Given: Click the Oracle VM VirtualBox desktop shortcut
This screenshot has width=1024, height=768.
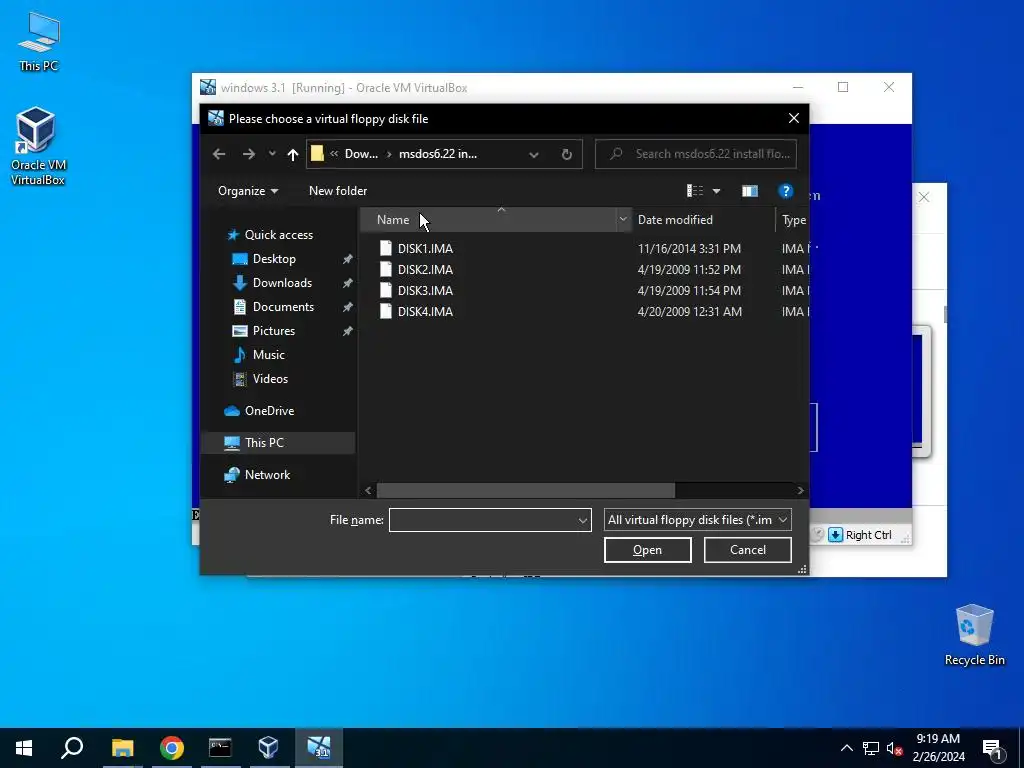Looking at the screenshot, I should (x=37, y=147).
